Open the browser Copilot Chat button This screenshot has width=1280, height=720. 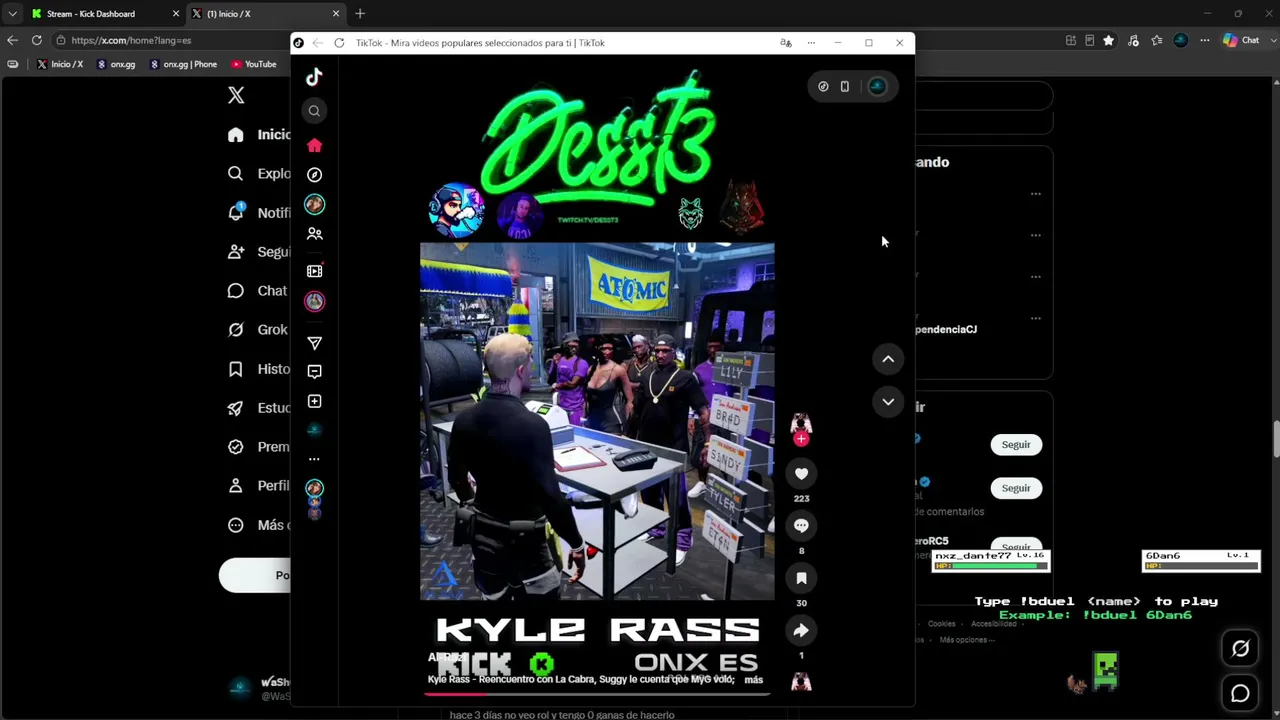point(1241,40)
